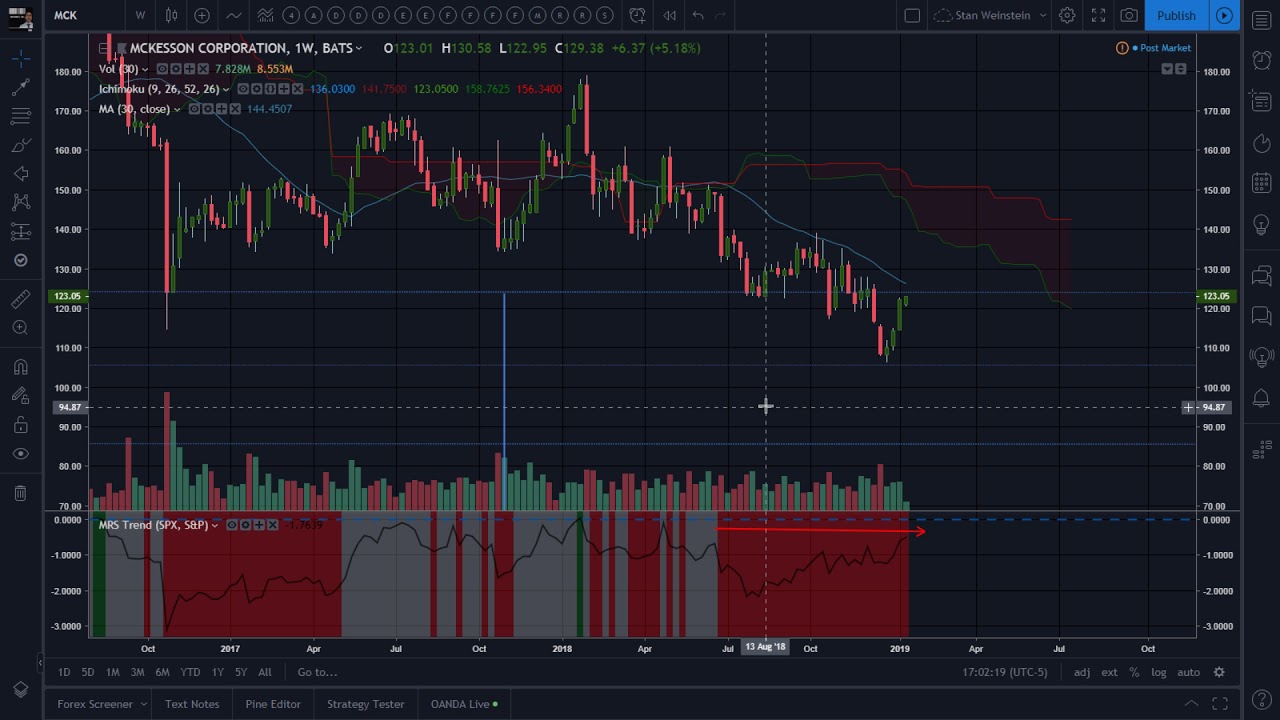The width and height of the screenshot is (1280, 720).
Task: Open the Forex Screener dropdown arrow
Action: tap(143, 704)
